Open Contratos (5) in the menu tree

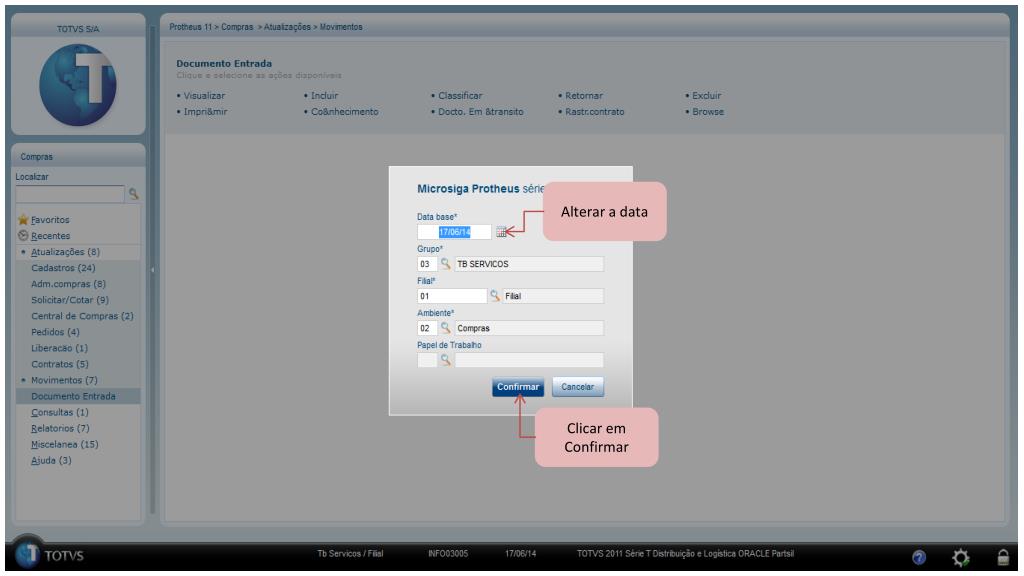click(x=60, y=364)
